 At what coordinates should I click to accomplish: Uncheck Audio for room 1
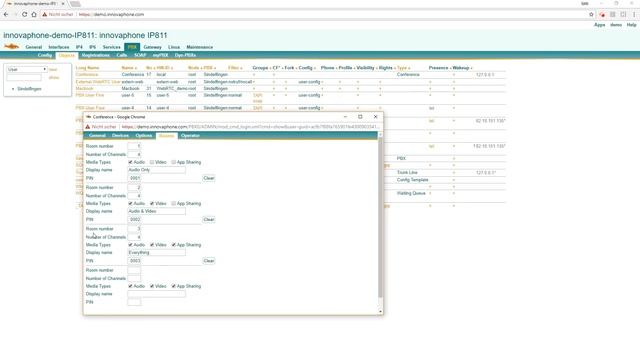[x=131, y=162]
